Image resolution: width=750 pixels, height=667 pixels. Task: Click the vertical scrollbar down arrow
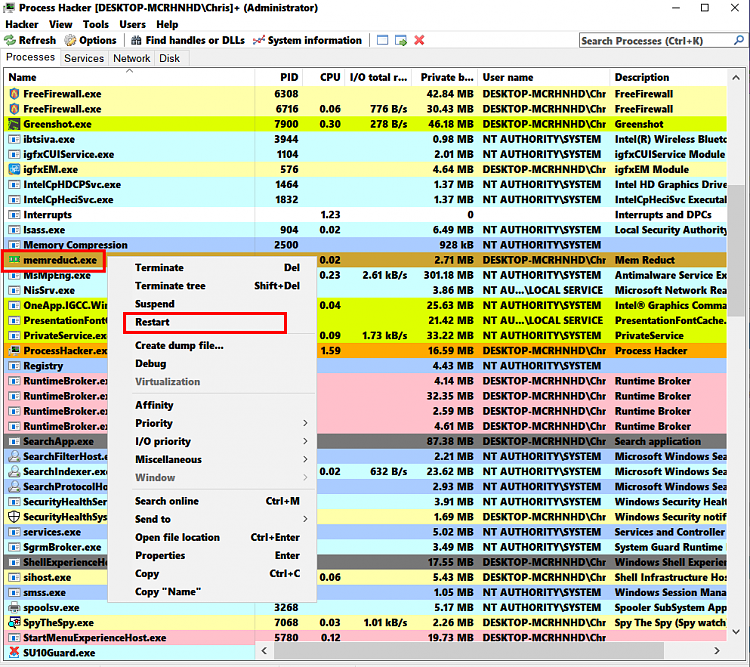click(x=736, y=632)
